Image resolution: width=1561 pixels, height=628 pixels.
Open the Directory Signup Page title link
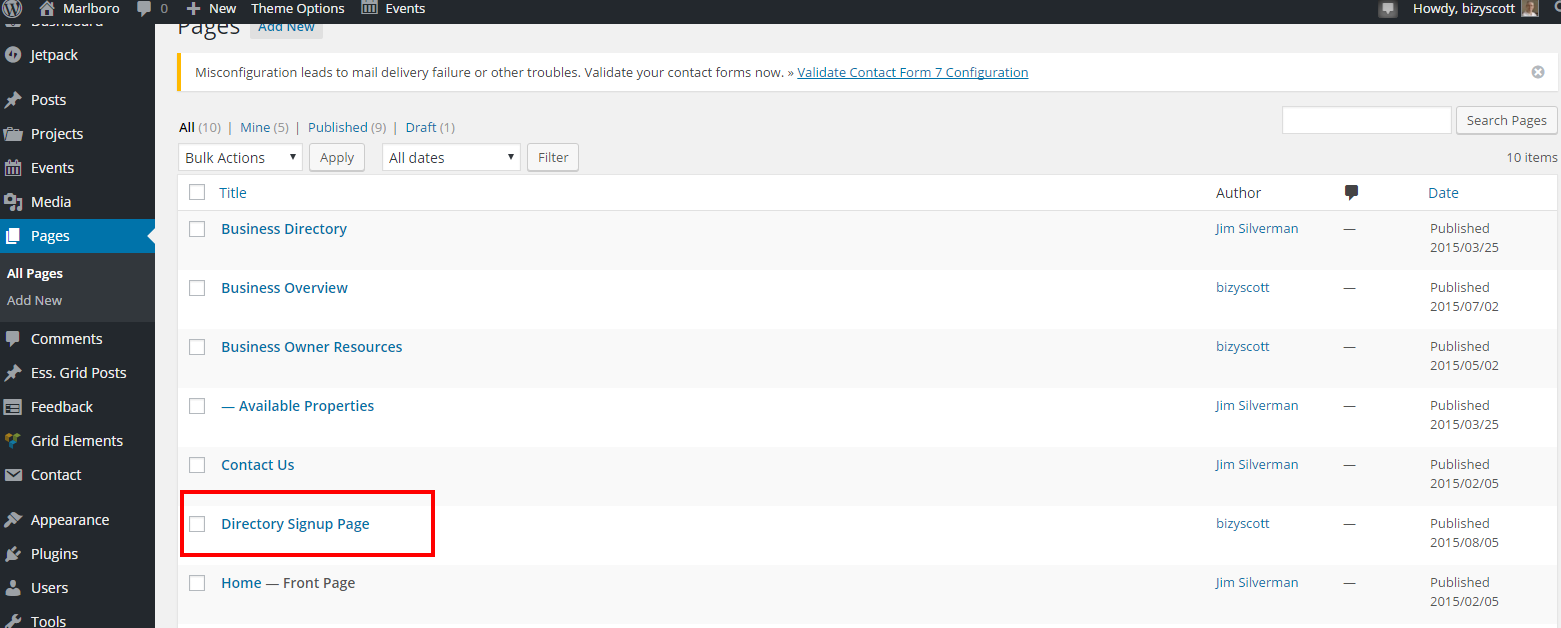pyautogui.click(x=295, y=524)
